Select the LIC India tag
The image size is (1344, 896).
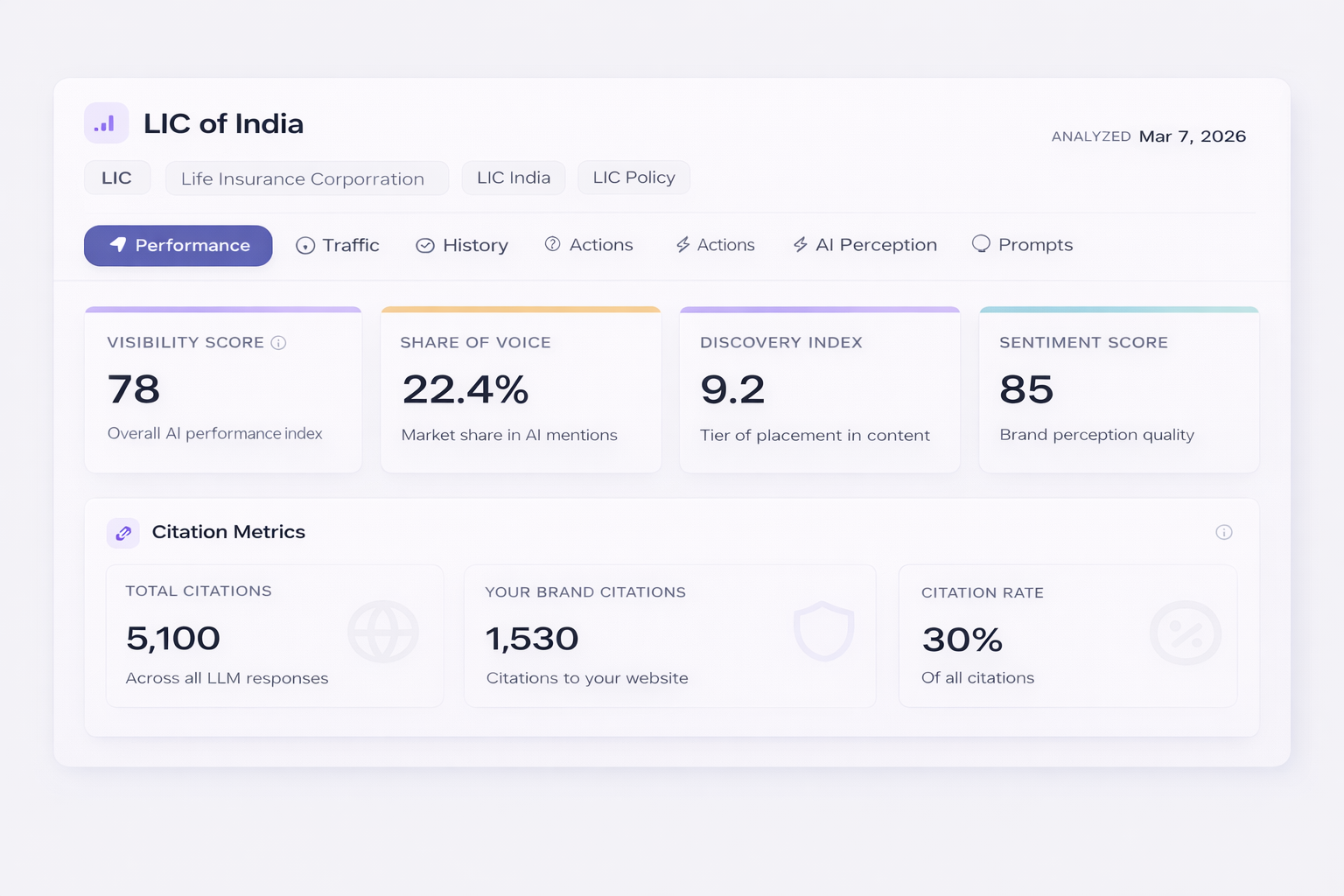514,178
